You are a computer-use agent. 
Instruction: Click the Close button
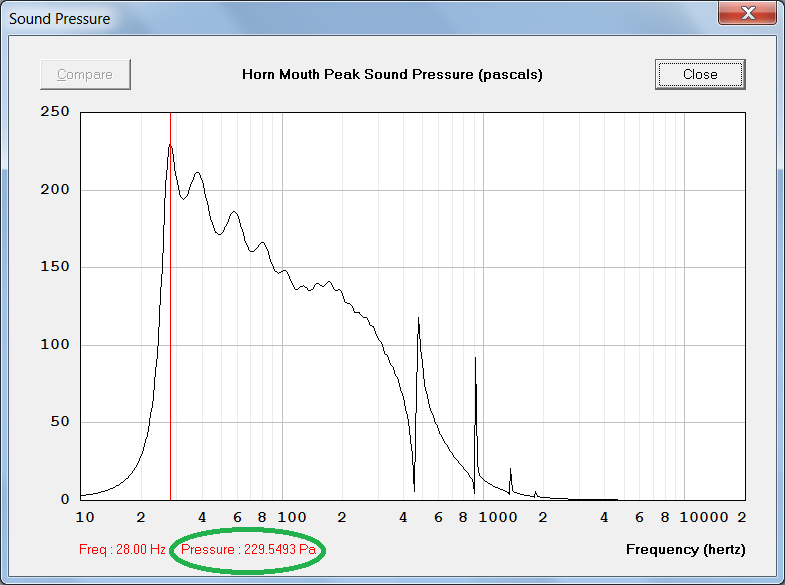click(700, 74)
